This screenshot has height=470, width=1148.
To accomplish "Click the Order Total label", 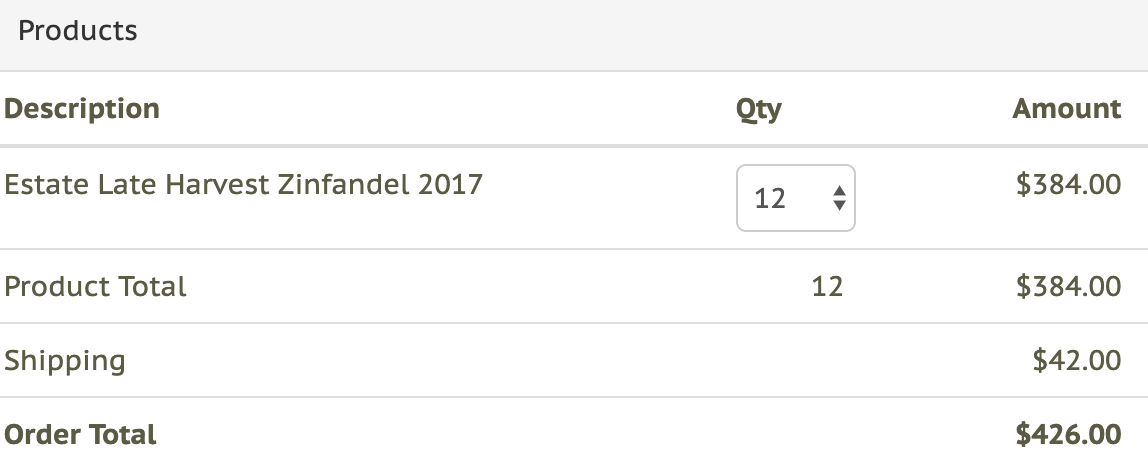I will tap(81, 435).
